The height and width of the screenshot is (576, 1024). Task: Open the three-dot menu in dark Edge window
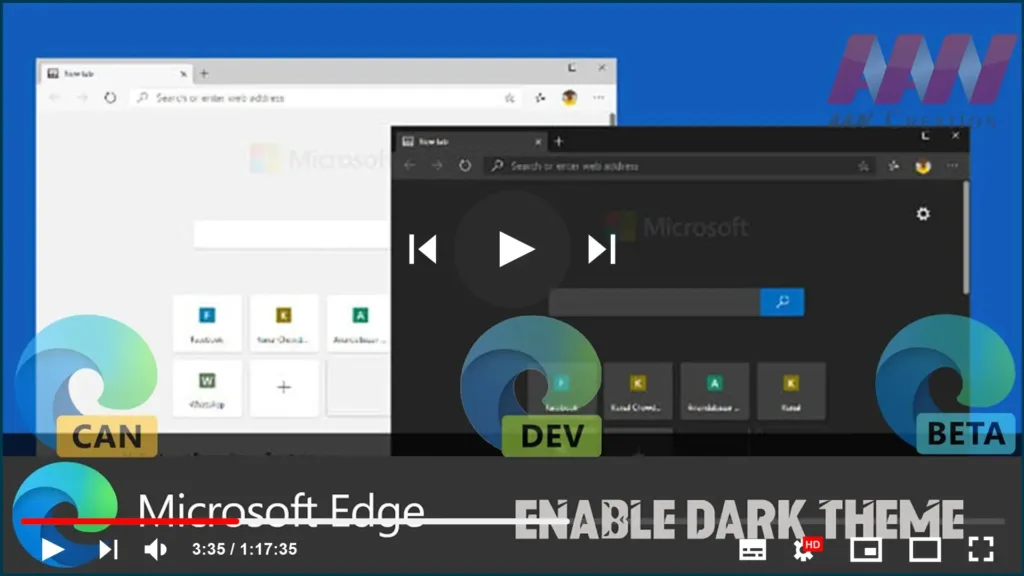pos(952,166)
